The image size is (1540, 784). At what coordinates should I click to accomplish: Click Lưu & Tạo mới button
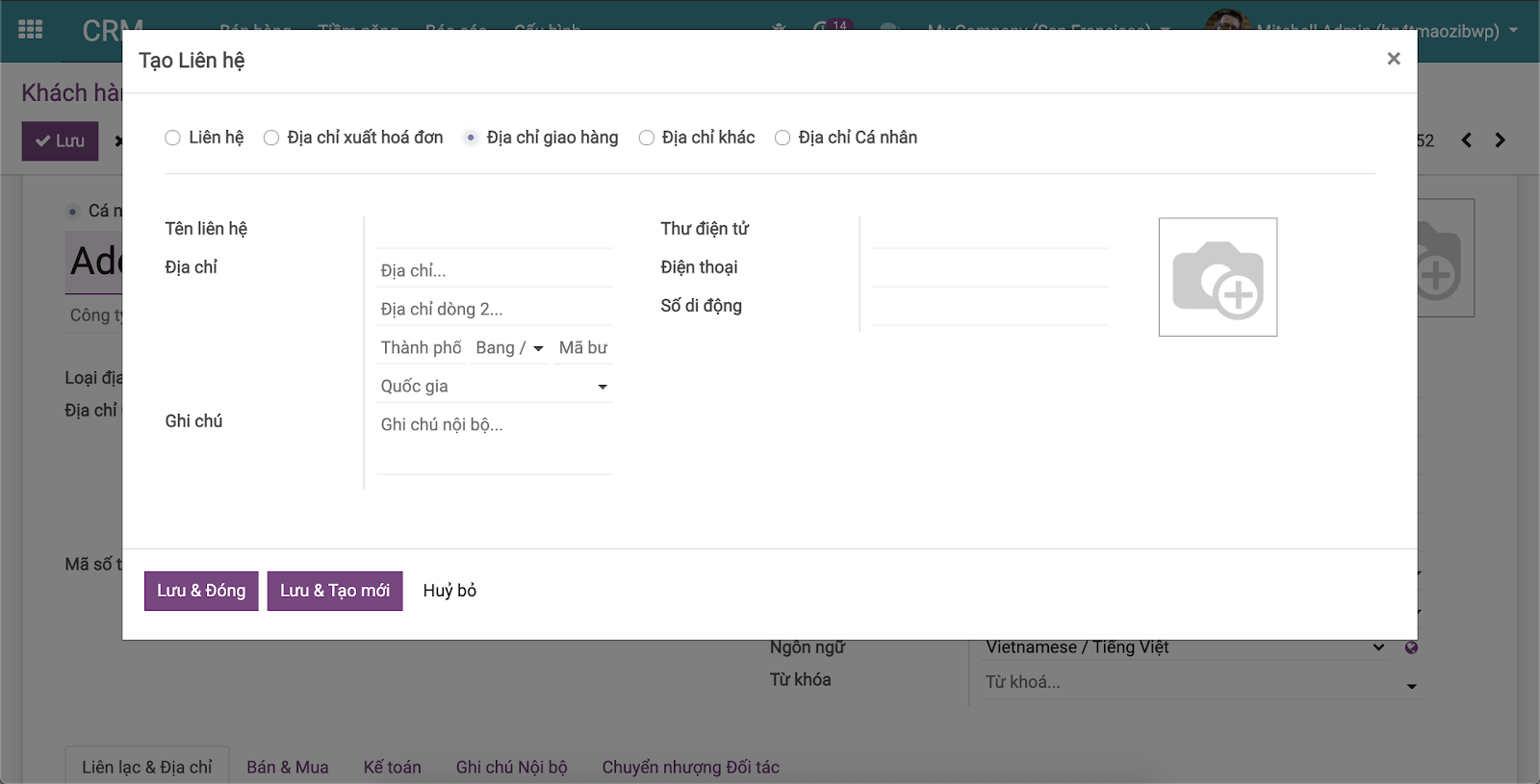335,591
